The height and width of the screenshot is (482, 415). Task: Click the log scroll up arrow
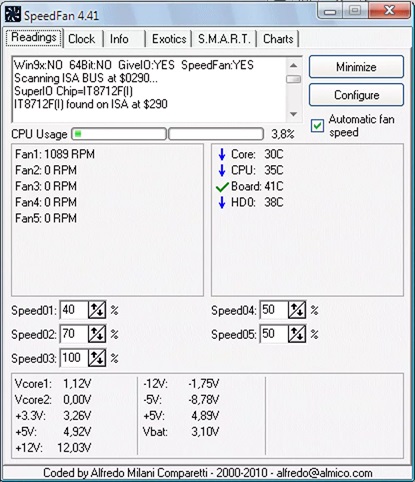click(x=293, y=65)
